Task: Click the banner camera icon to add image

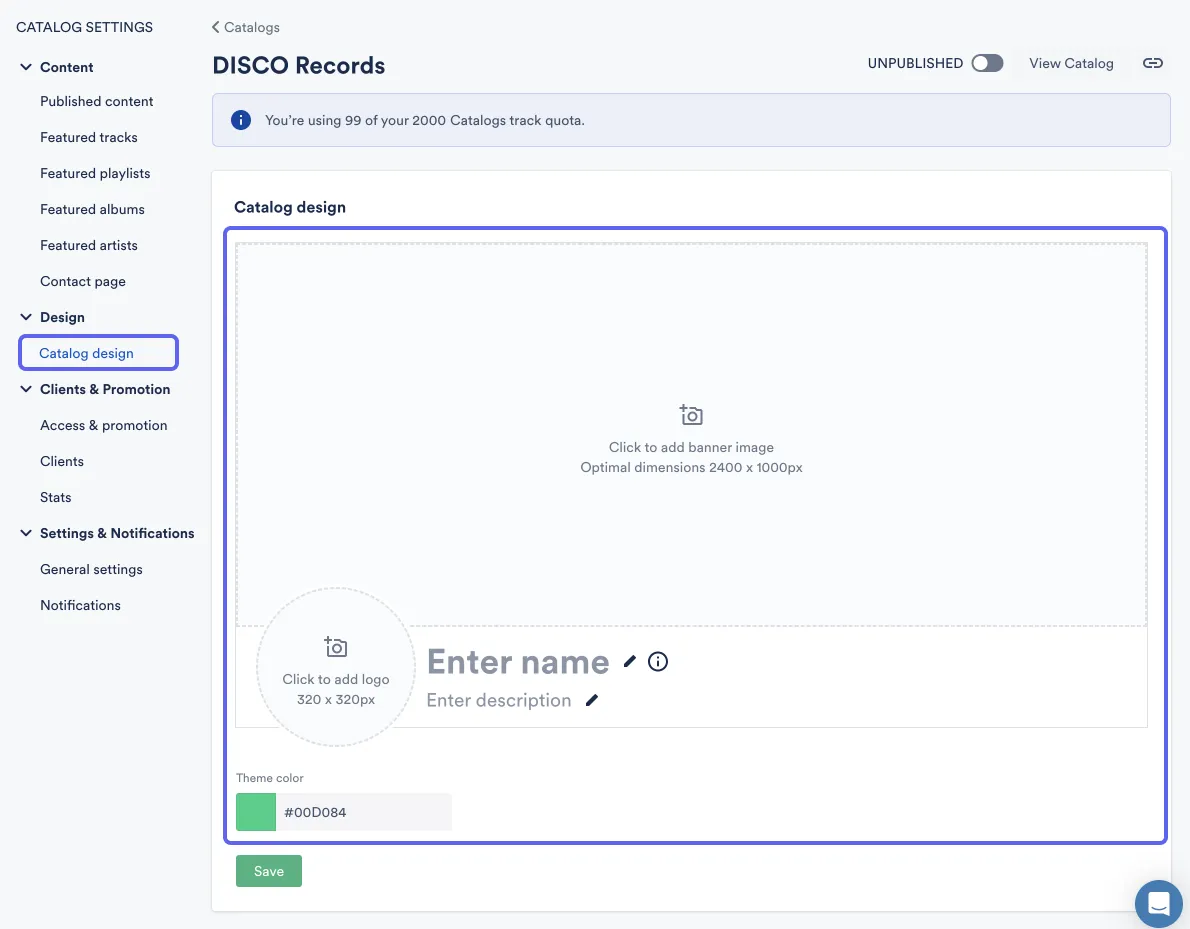Action: 690,414
